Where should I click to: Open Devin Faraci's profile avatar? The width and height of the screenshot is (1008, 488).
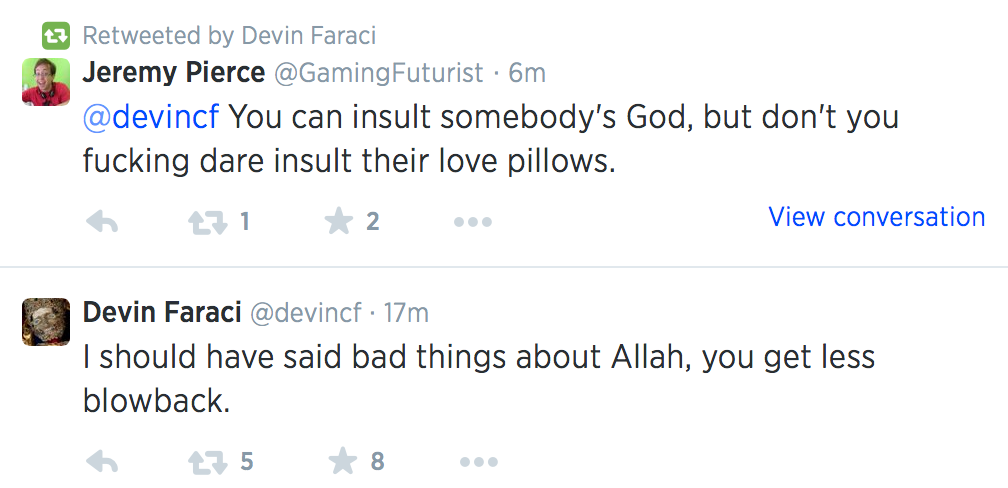coord(46,321)
